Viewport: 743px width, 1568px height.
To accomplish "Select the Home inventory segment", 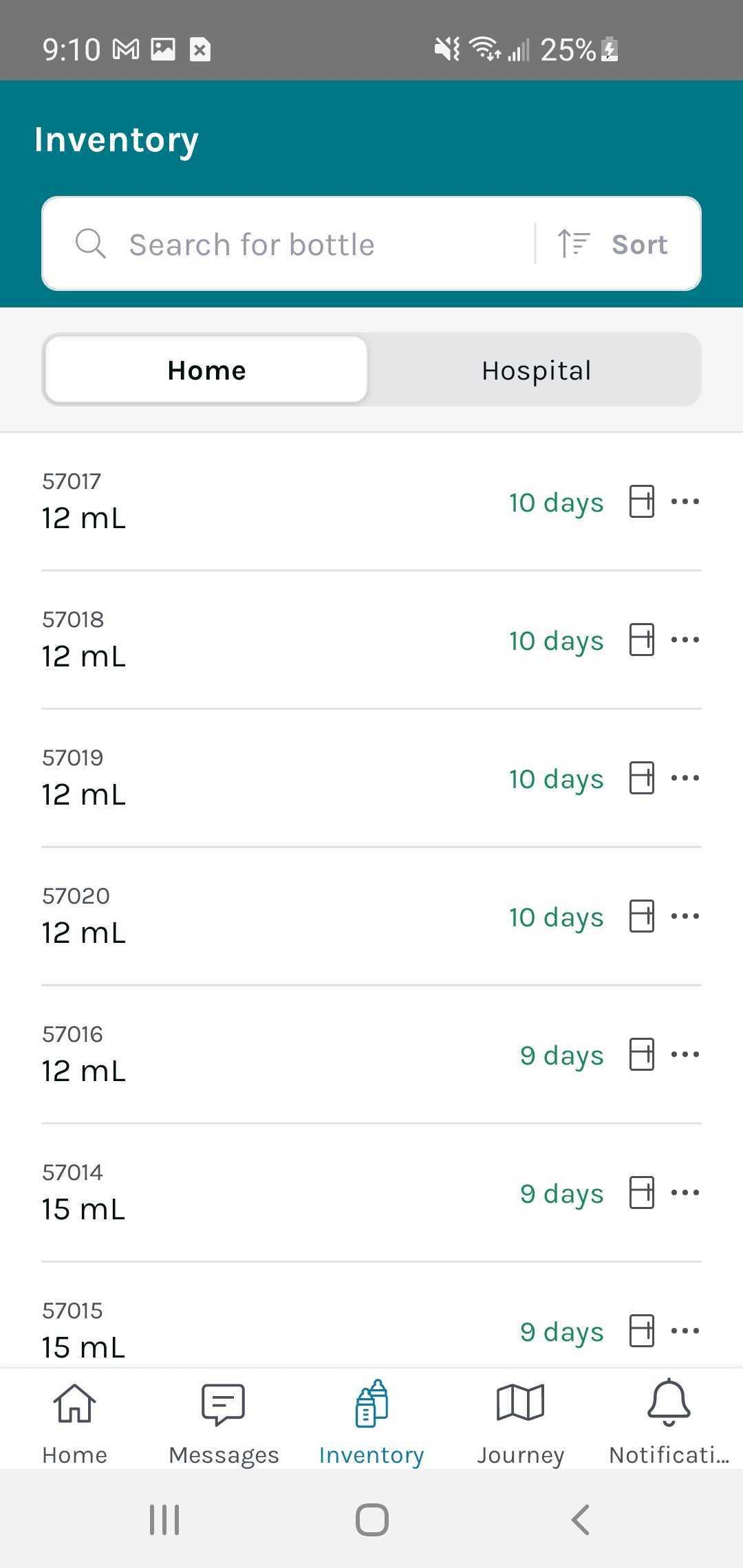I will 206,370.
